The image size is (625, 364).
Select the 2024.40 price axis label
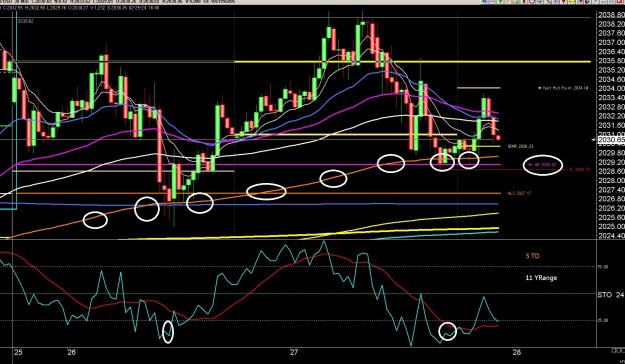611,236
